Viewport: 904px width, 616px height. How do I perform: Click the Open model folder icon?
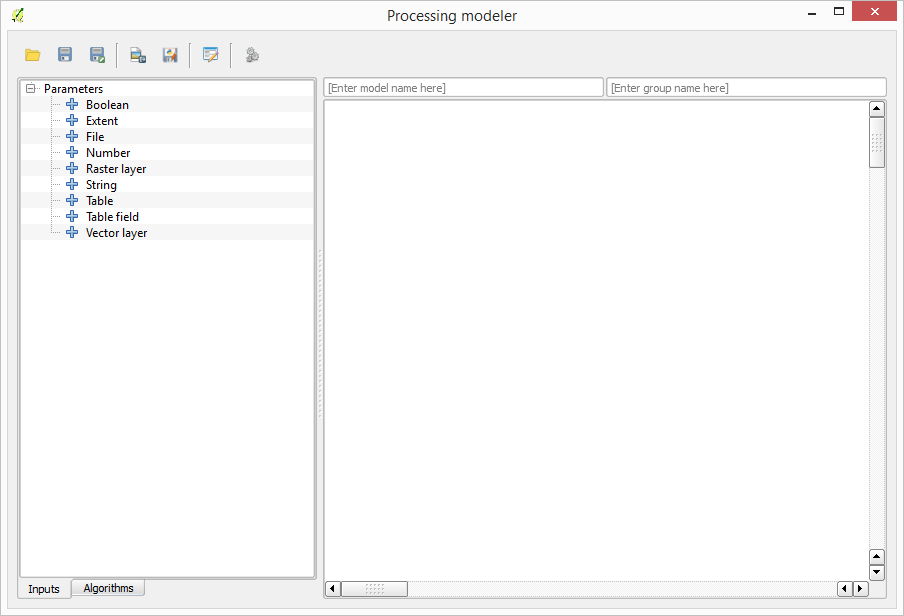[x=33, y=55]
